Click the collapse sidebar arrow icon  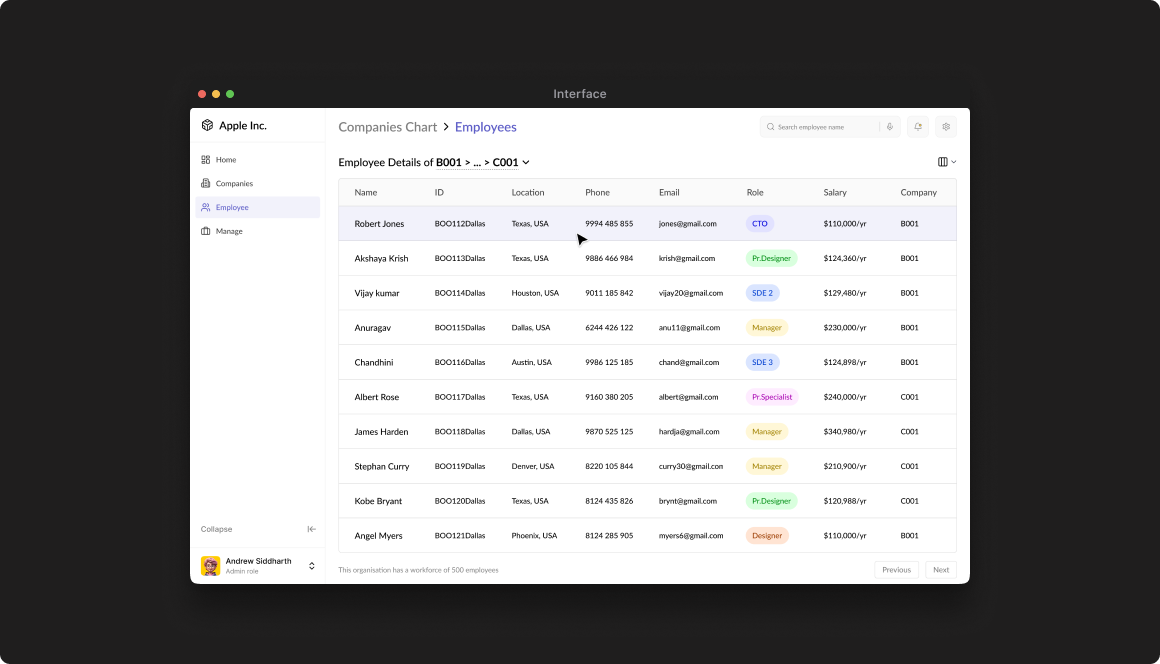312,529
